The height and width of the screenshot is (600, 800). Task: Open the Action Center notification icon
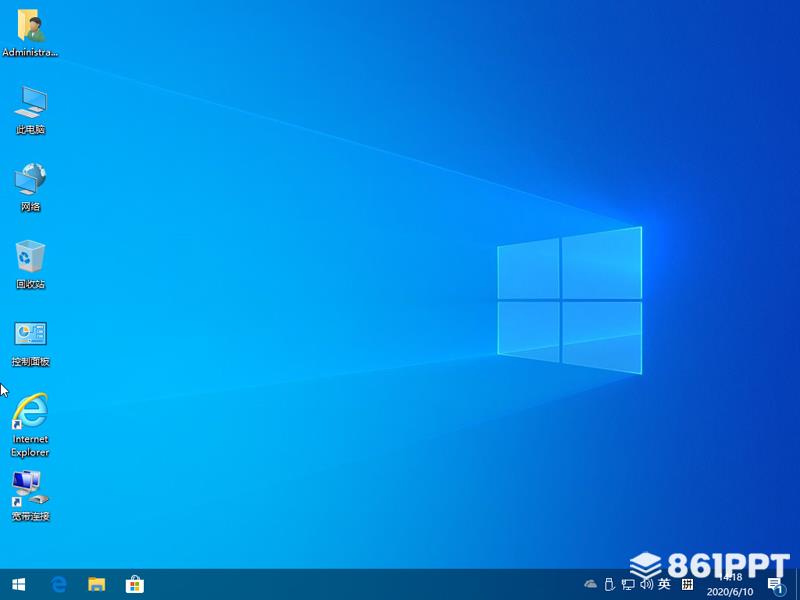pos(776,586)
